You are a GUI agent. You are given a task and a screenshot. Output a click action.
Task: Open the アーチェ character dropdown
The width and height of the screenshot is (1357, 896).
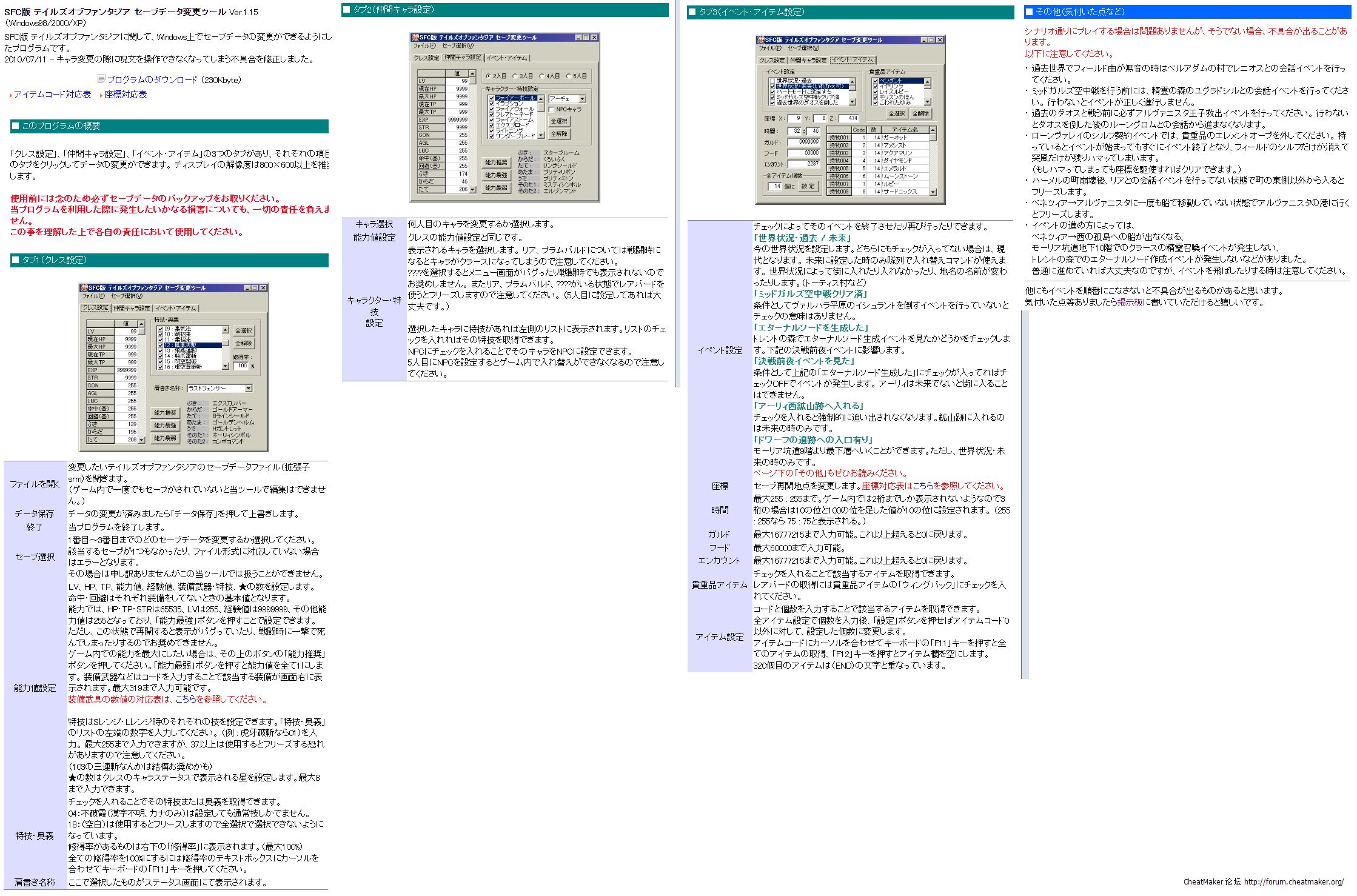568,99
